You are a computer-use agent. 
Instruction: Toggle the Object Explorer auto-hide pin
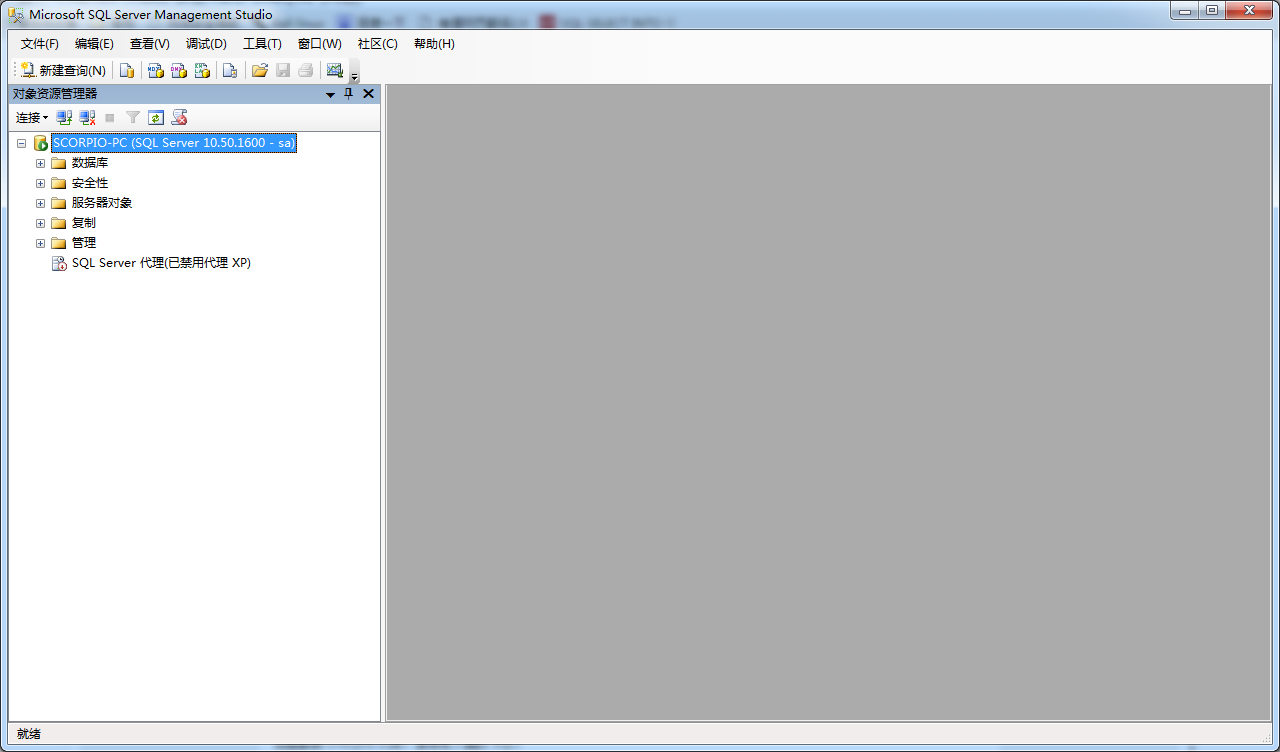(349, 94)
